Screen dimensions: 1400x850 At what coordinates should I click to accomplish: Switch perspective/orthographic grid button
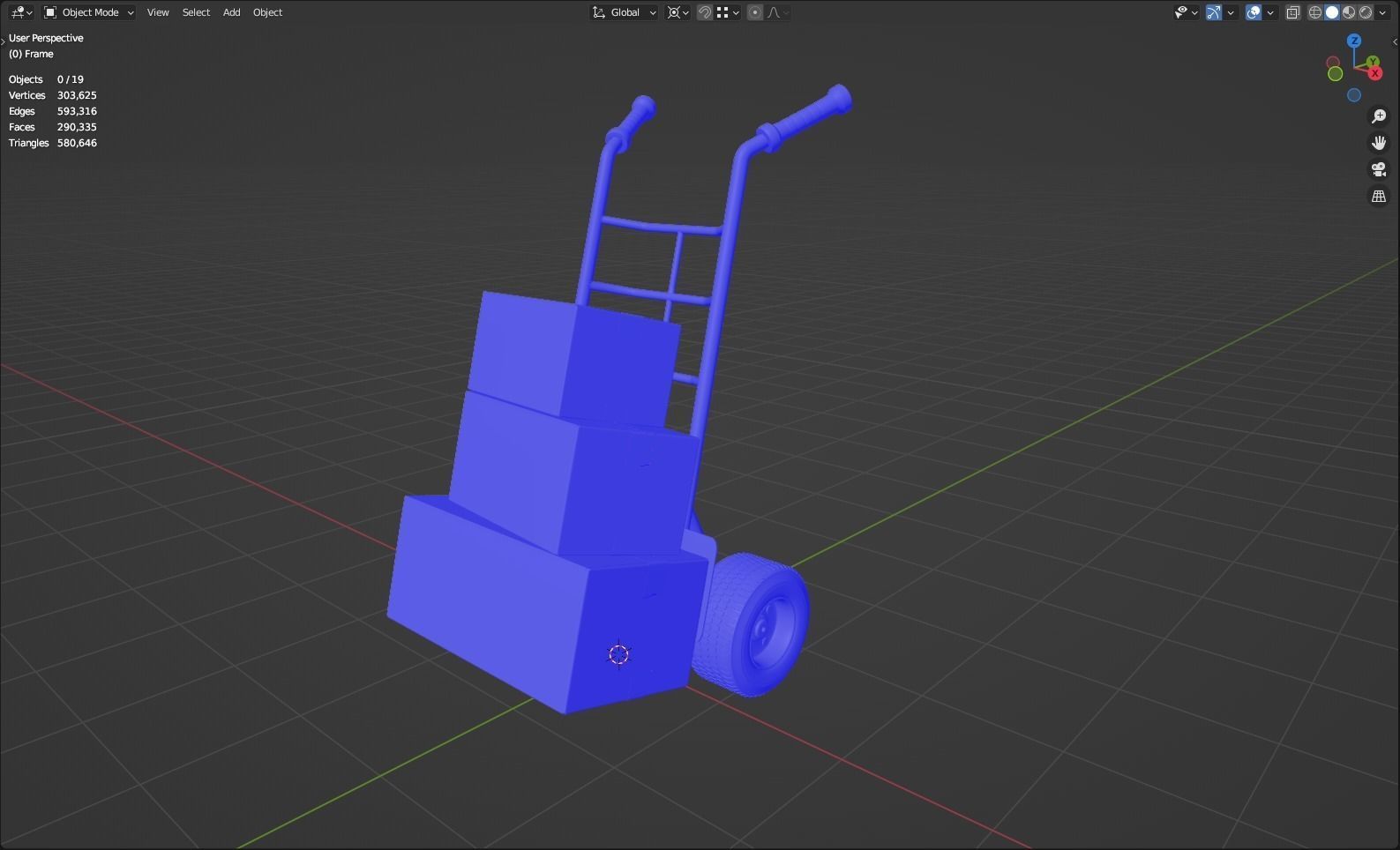click(x=1379, y=196)
